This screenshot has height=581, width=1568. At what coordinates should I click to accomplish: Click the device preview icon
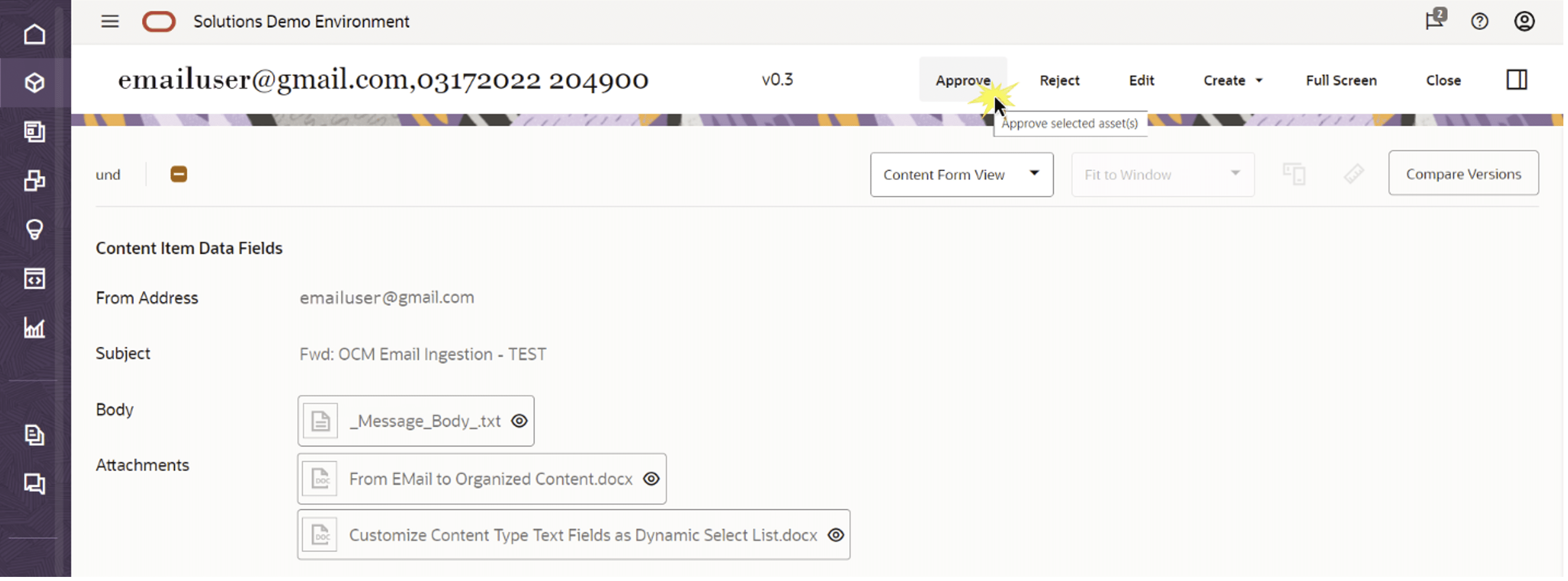pos(1294,175)
